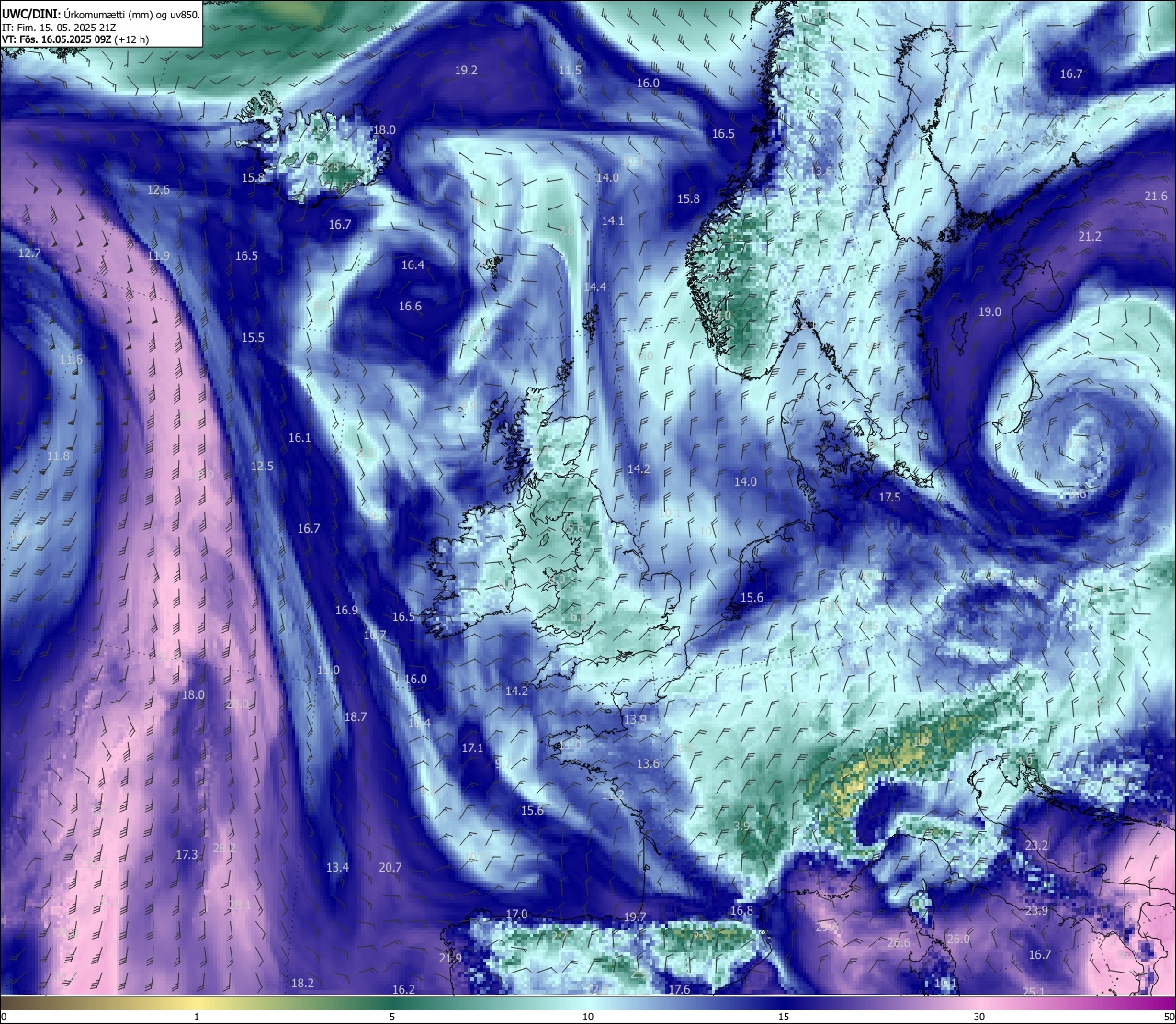Select the 16.9 value west of Ireland
The height and width of the screenshot is (1024, 1176).
tap(346, 610)
